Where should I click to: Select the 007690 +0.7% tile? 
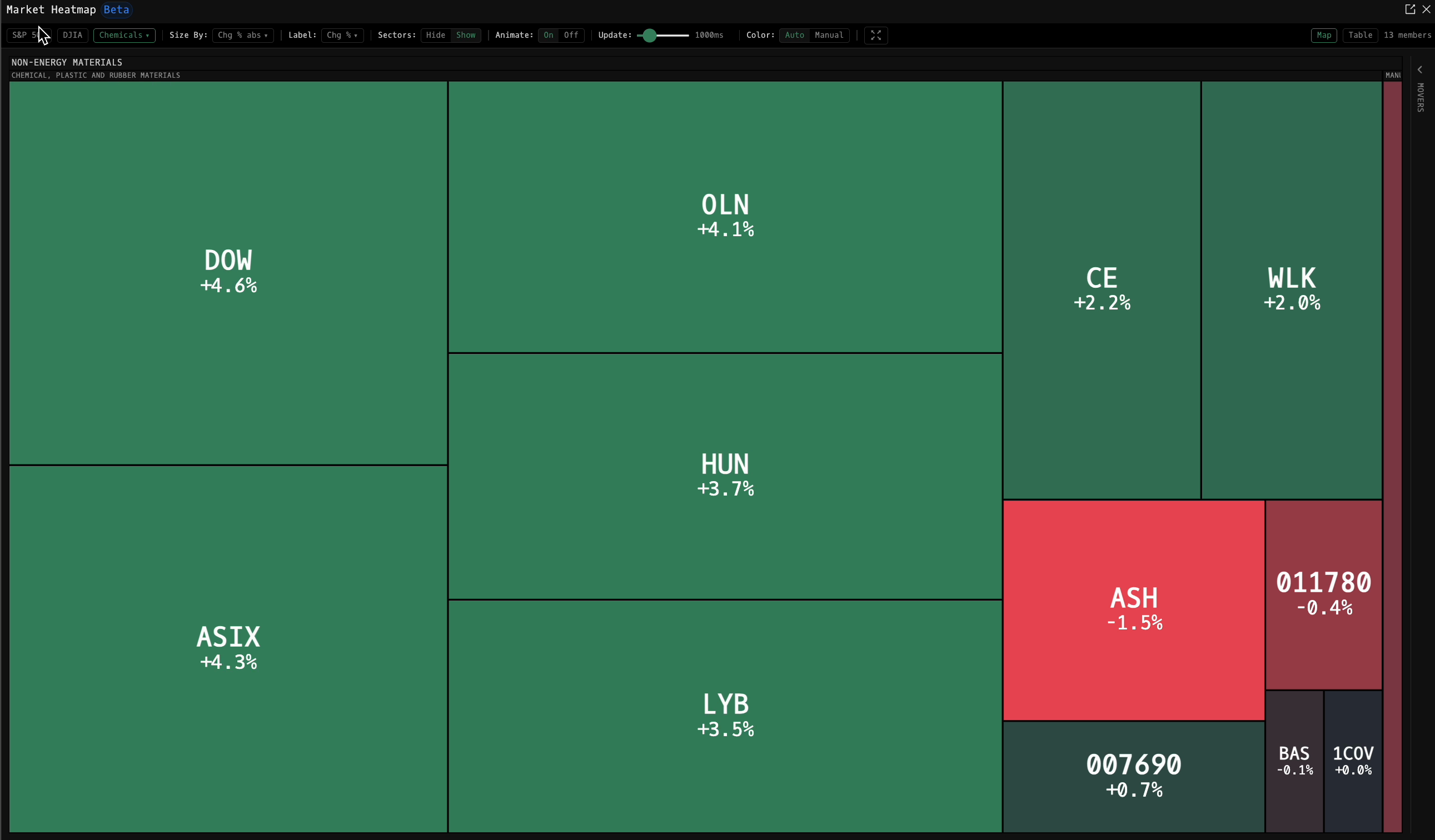coord(1134,777)
